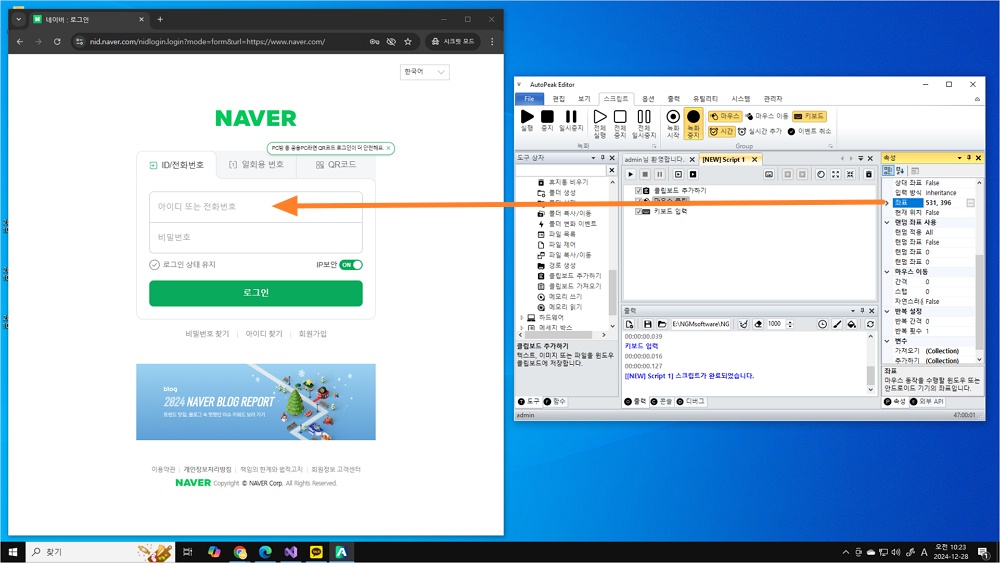Click the 비밀번호 찾기 link

(x=207, y=333)
